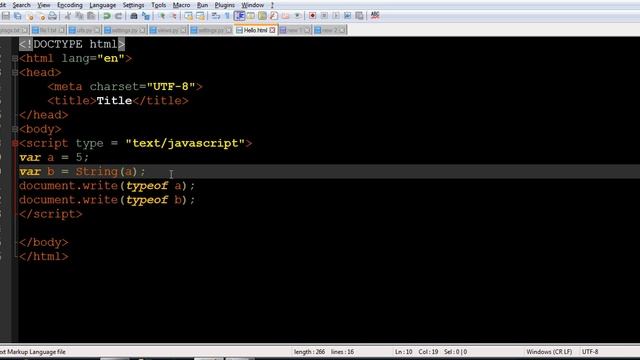The image size is (640, 360).
Task: Click Save Recorded Macro icon
Action: tap(359, 16)
